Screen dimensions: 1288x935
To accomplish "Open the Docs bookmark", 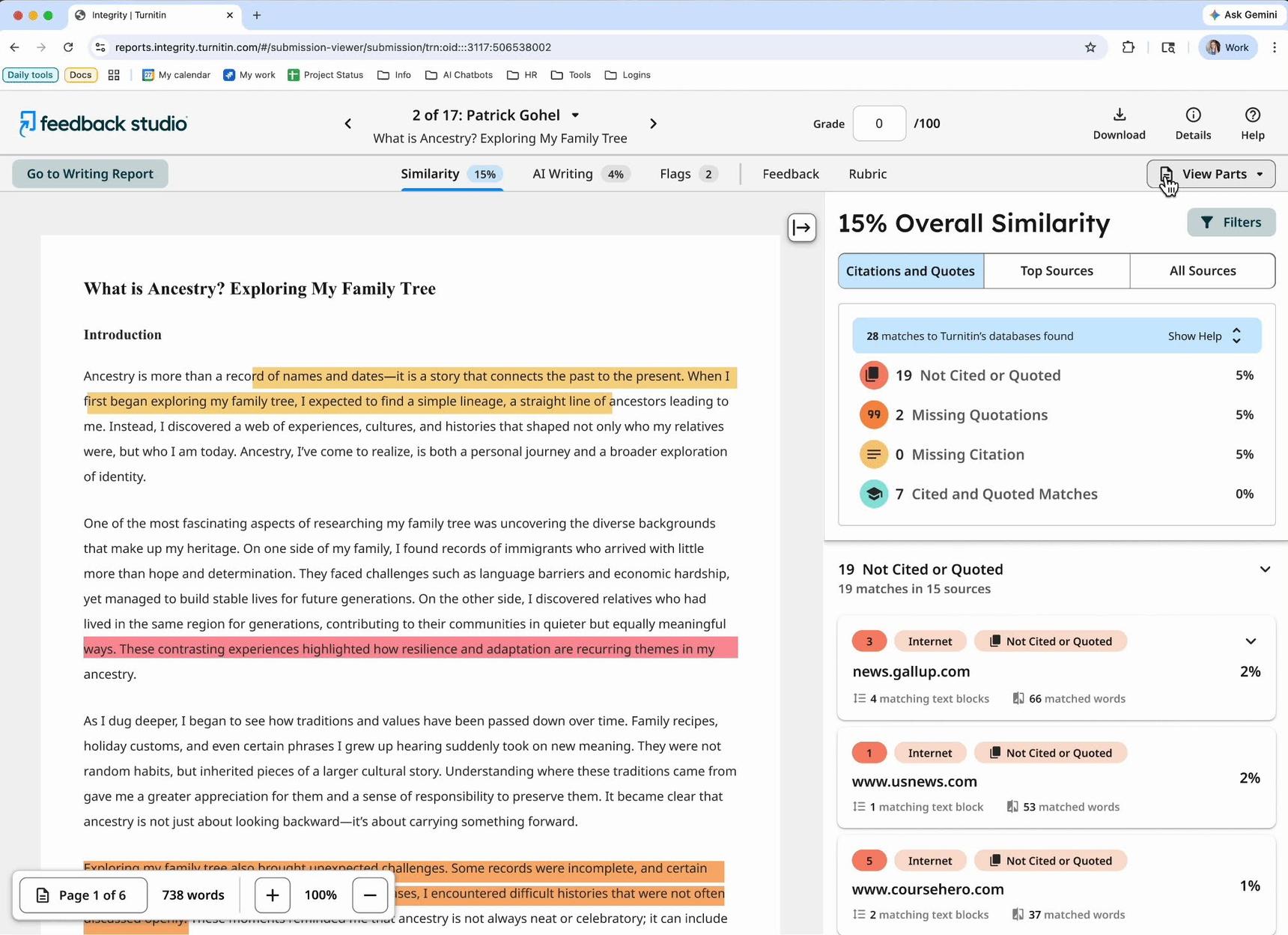I will point(80,75).
